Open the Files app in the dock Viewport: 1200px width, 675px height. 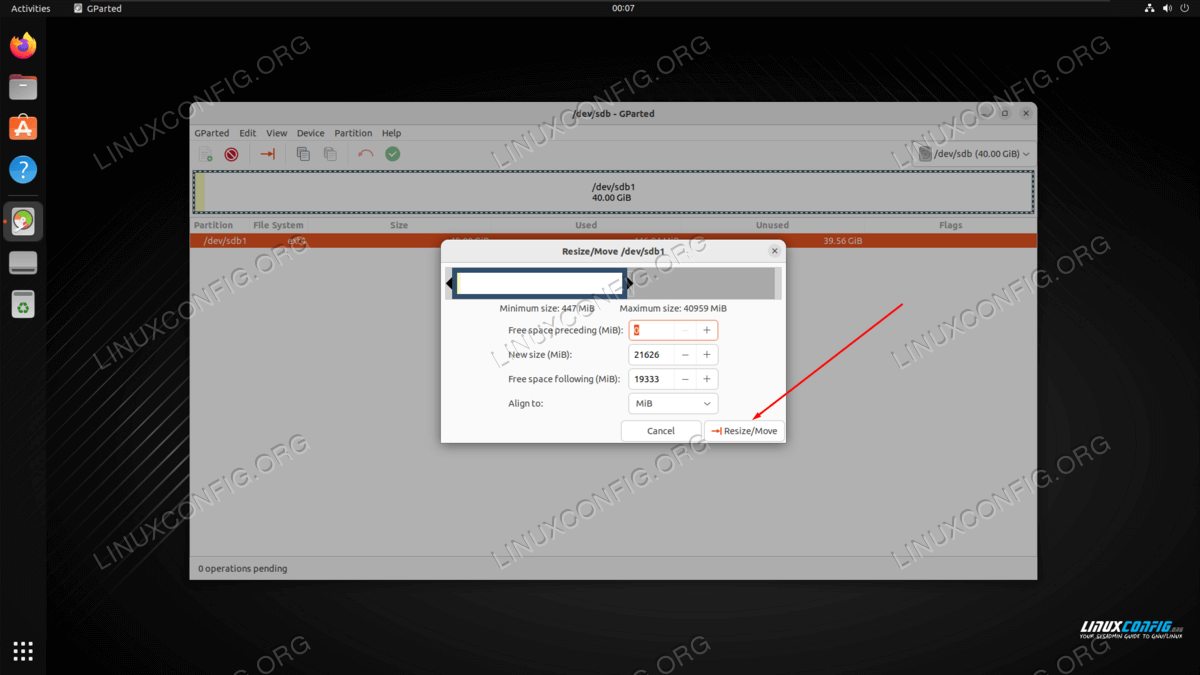[23, 87]
